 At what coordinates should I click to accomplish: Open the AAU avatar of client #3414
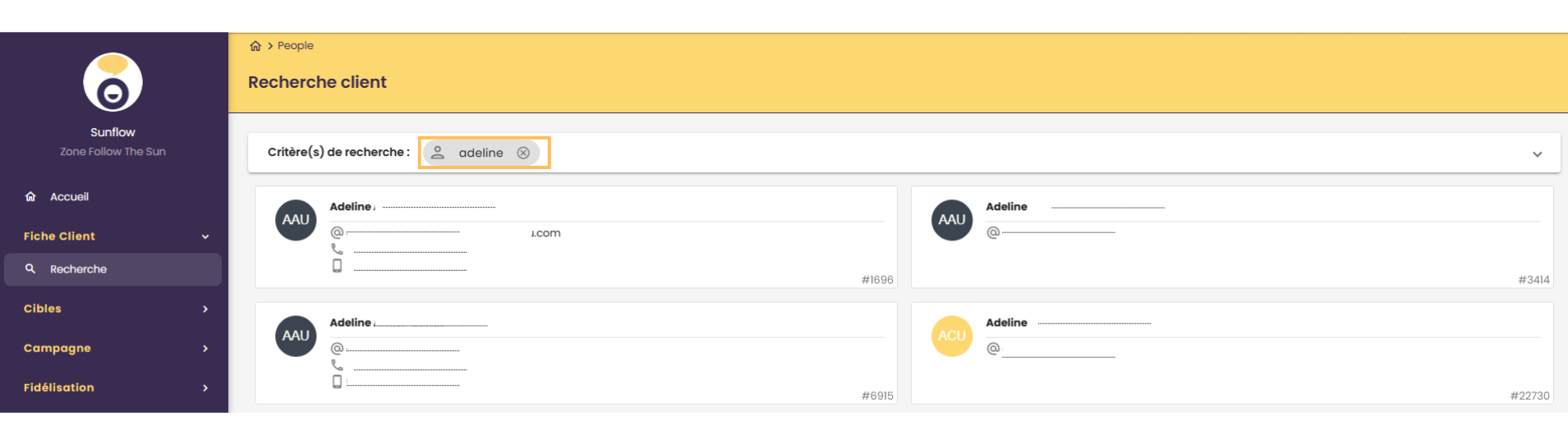point(952,220)
